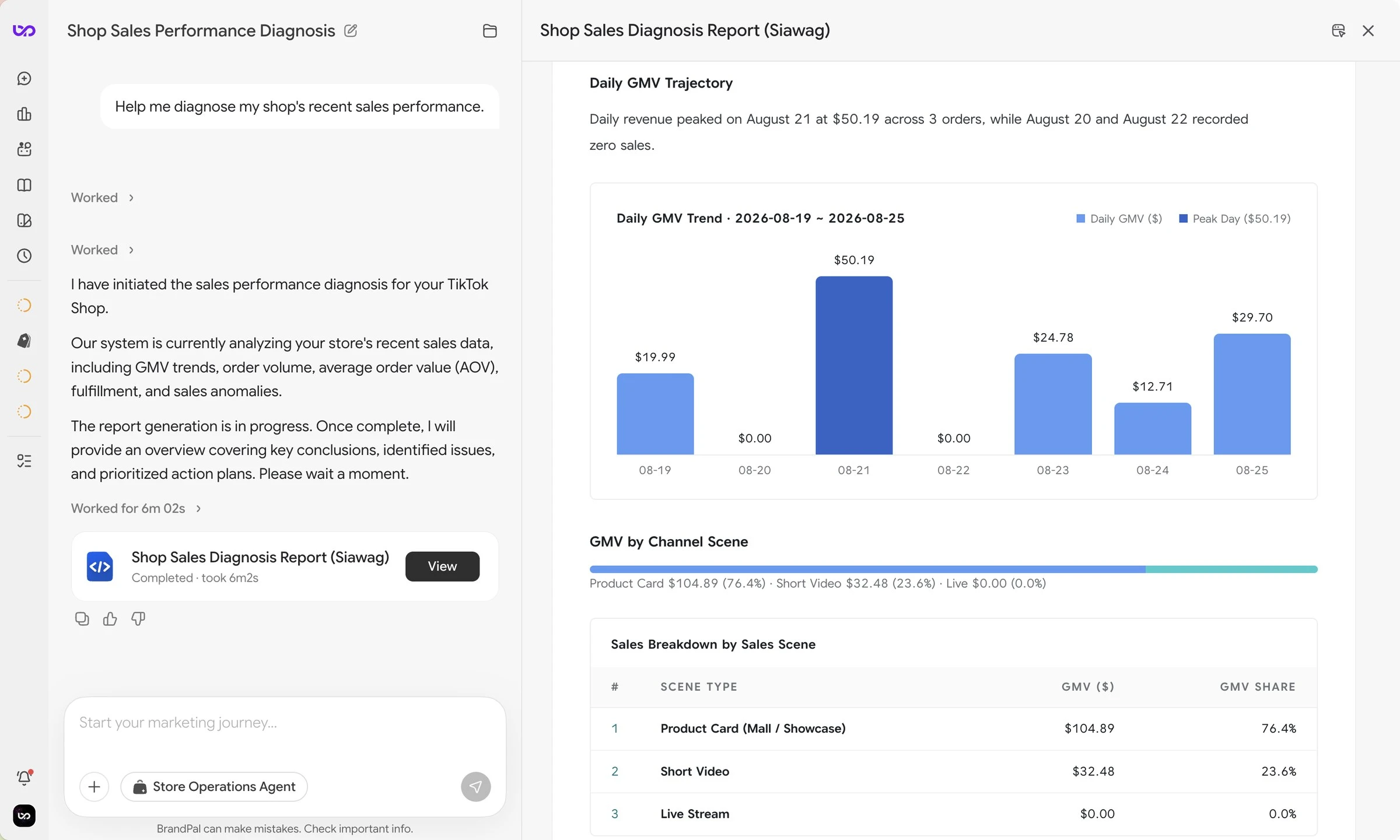The image size is (1400, 840).
Task: Select the Product Card (Mall / Showcase) row
Action: tap(953, 729)
